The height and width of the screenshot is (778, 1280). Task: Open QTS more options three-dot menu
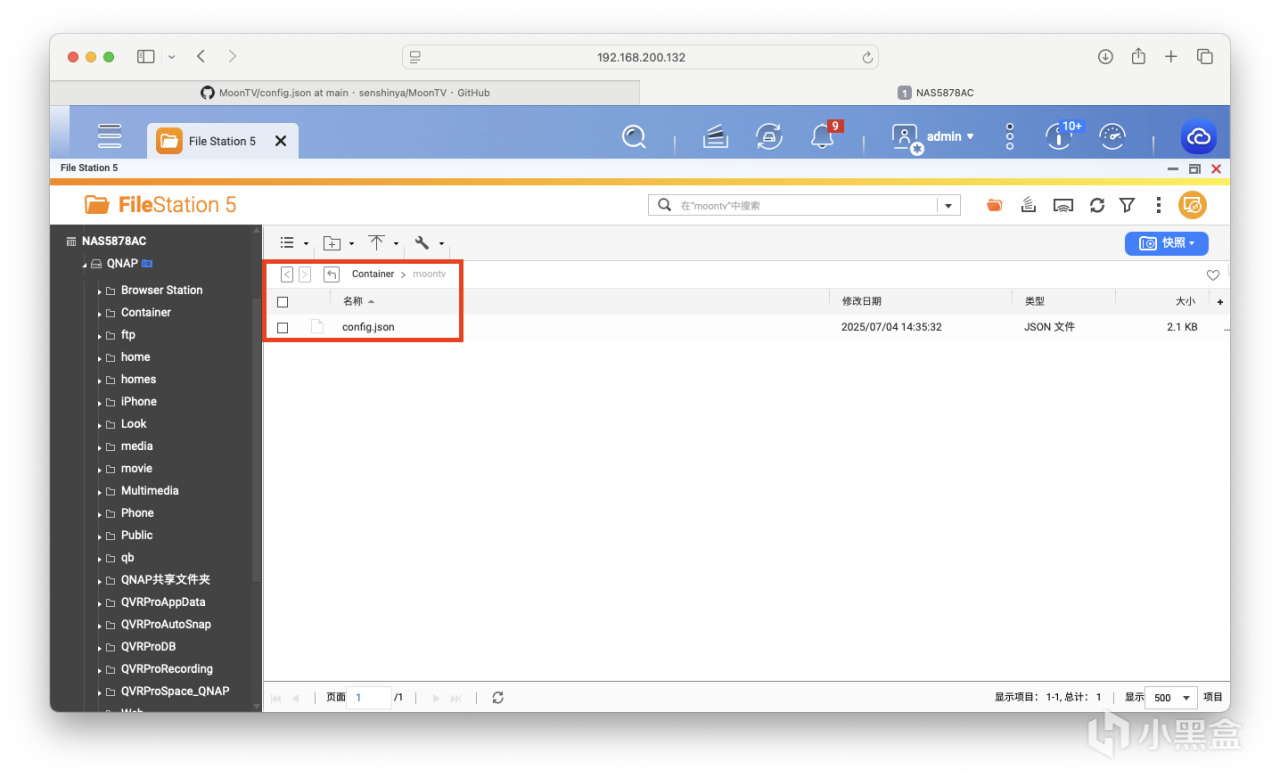(1010, 137)
